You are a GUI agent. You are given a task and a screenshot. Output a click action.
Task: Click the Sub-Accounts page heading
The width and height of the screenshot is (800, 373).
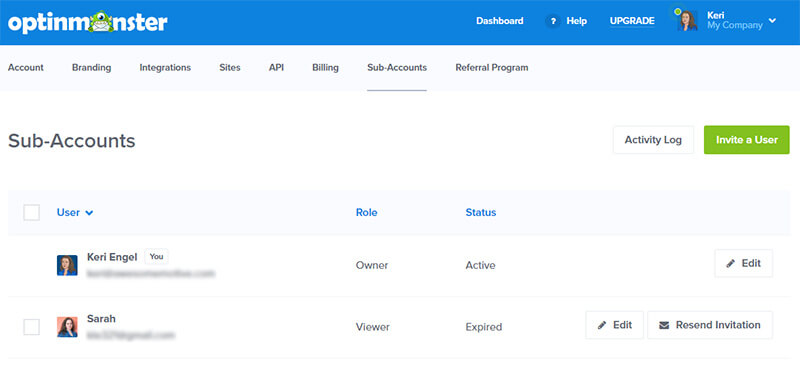71,141
